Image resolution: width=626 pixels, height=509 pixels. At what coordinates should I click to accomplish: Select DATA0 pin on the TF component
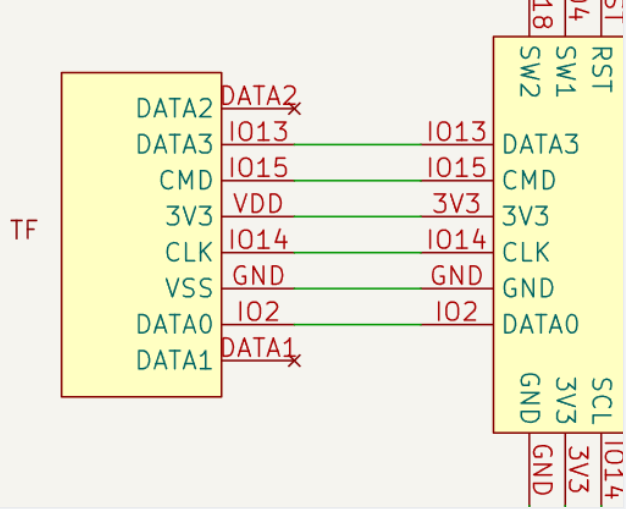pyautogui.click(x=175, y=325)
